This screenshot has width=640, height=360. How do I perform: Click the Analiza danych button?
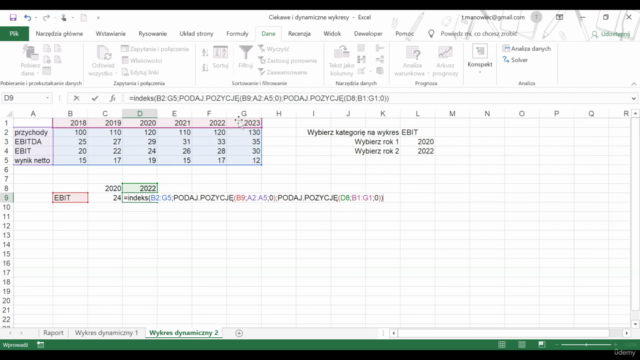527,49
